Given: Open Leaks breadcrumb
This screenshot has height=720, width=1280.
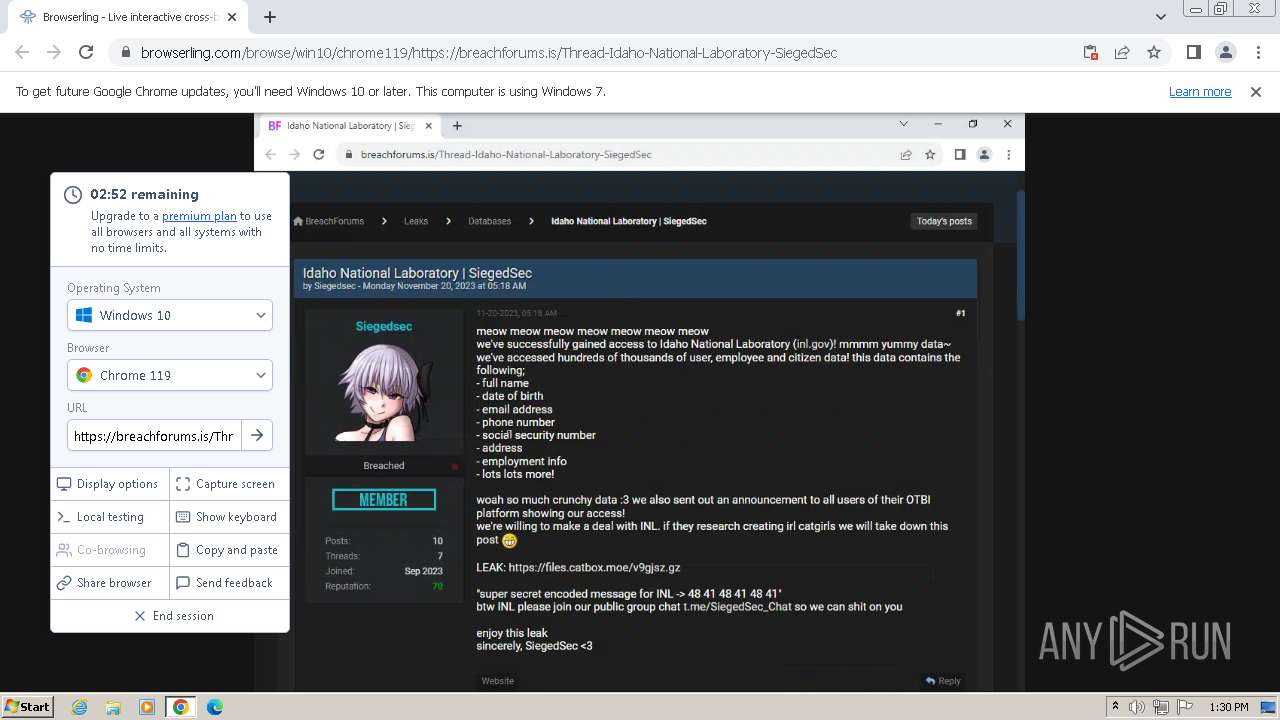Looking at the screenshot, I should (416, 221).
